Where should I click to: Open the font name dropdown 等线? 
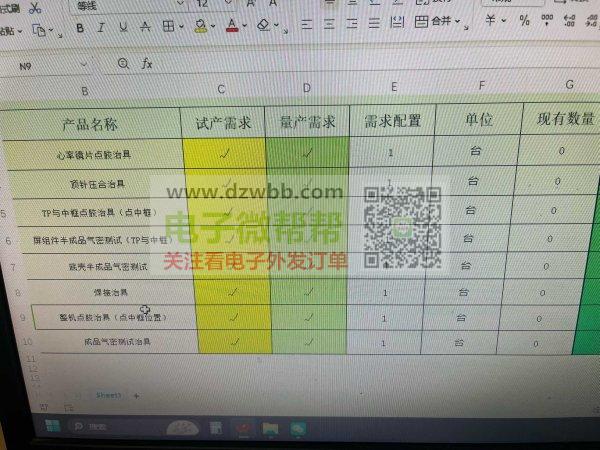(110, 5)
